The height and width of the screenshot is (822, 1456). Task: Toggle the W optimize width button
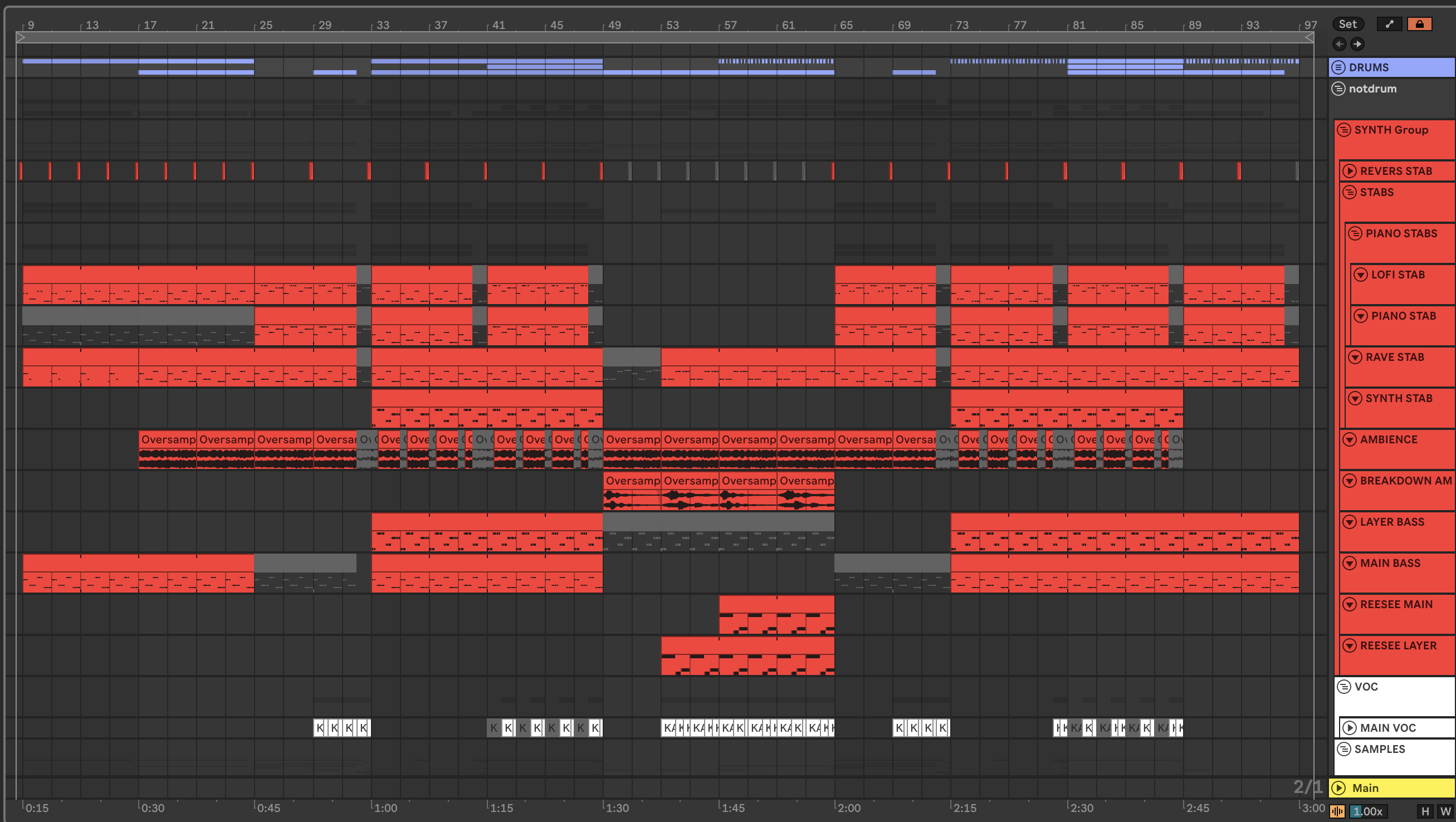(1445, 811)
